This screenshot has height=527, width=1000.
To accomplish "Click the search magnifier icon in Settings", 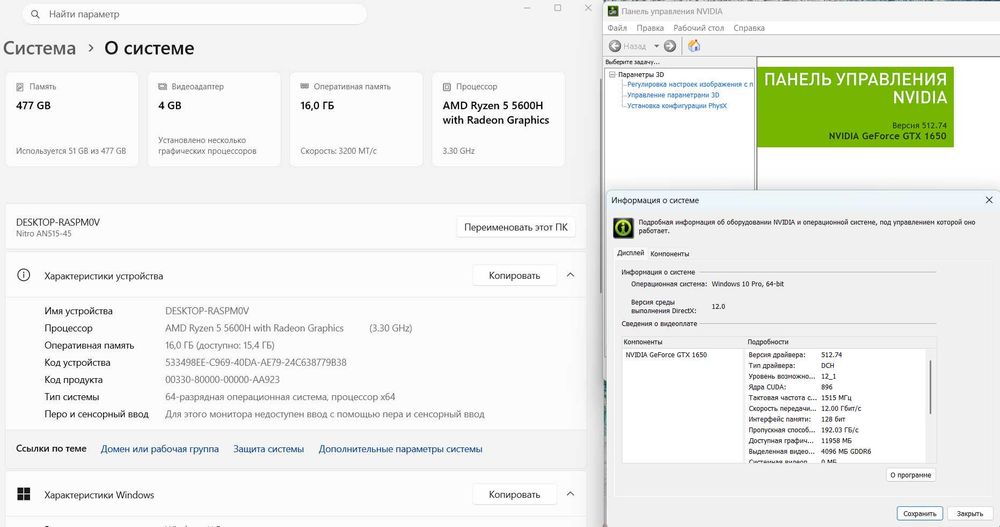I will (35, 14).
